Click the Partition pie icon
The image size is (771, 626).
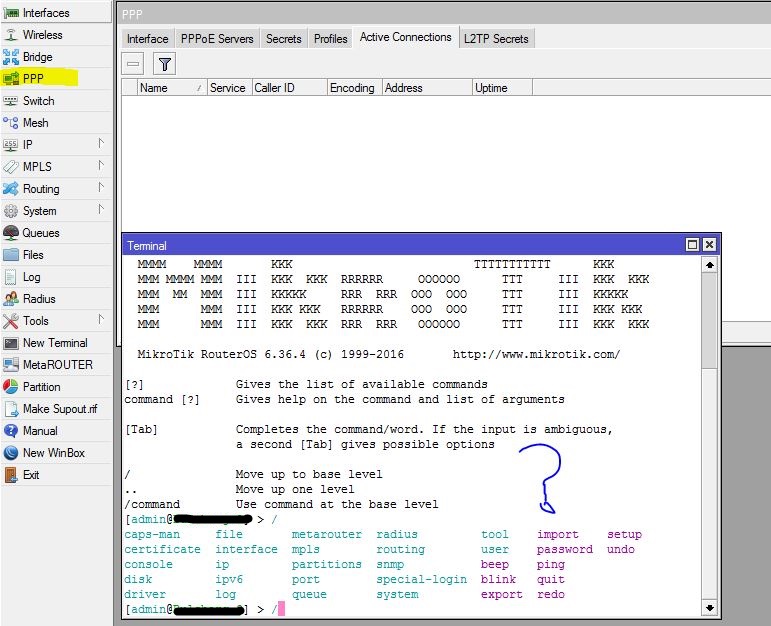point(11,387)
